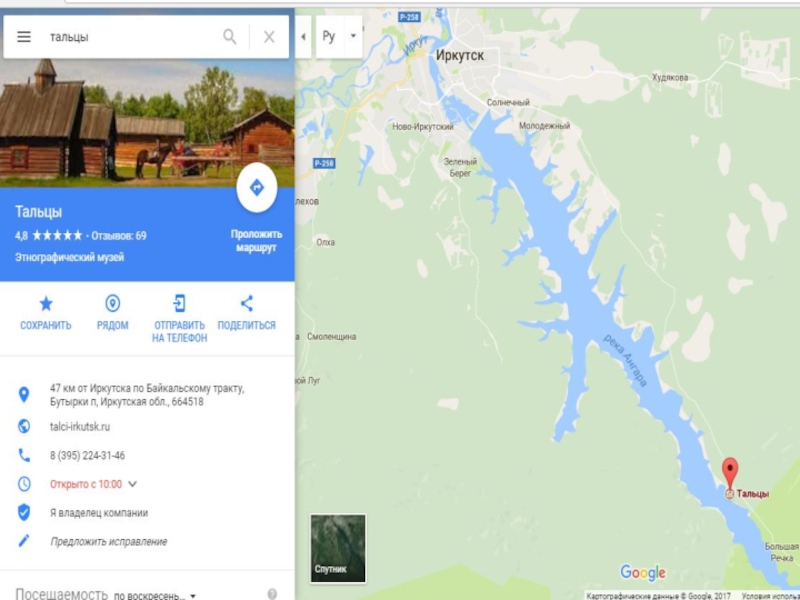Open the Ру language dropdown arrow
800x600 pixels.
click(x=353, y=37)
